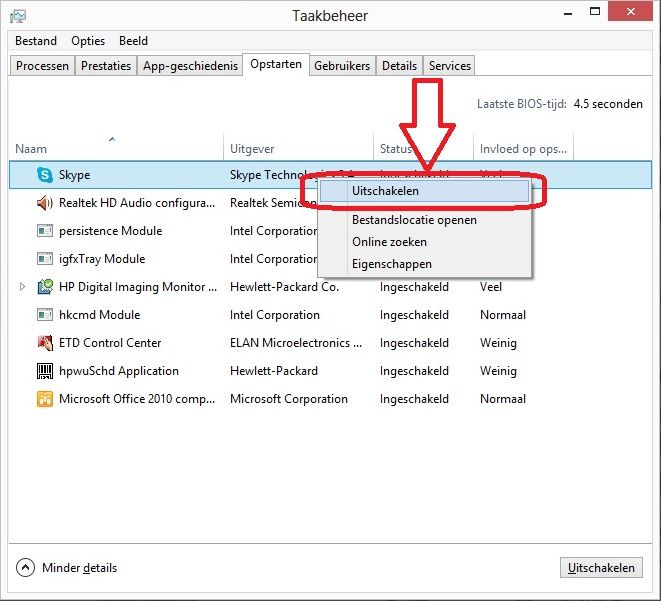
Task: Switch to the Details tab
Action: (x=399, y=66)
